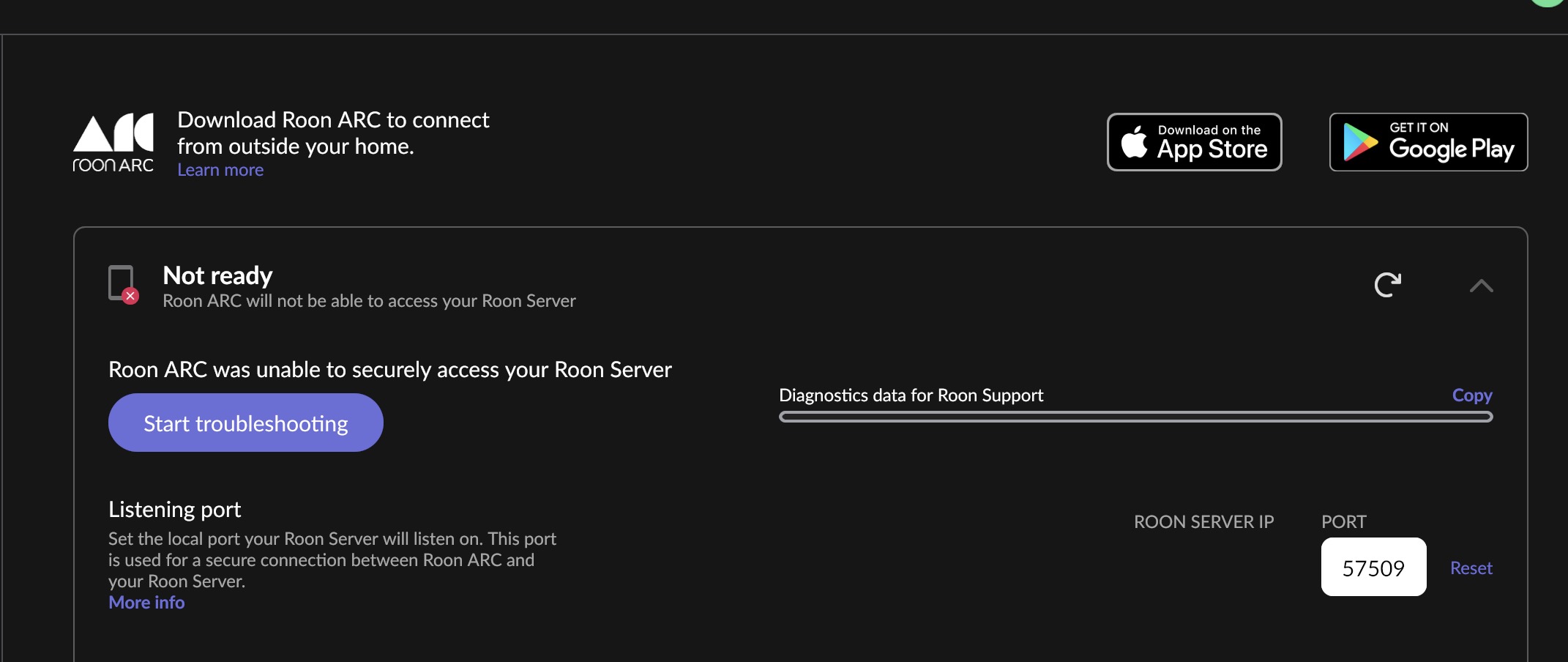Click 'Diagnostics data for Roon Support' label

(x=911, y=395)
